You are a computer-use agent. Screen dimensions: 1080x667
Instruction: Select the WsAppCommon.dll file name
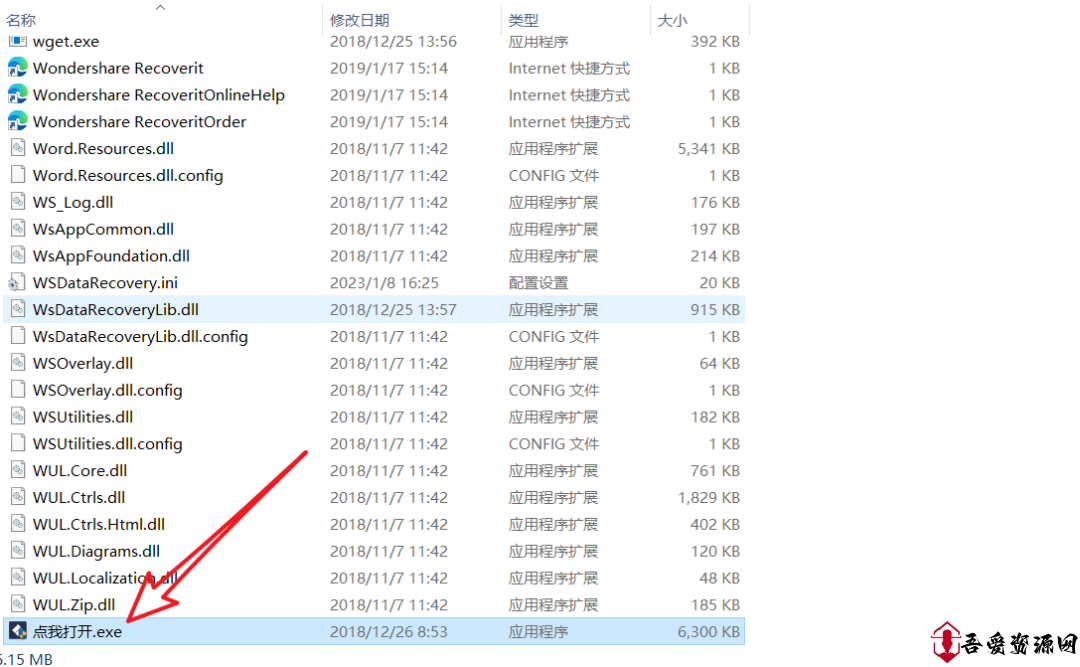coord(103,229)
